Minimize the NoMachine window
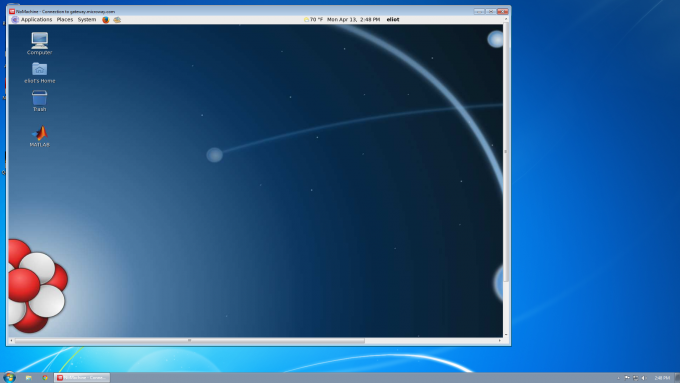The height and width of the screenshot is (383, 680). point(479,11)
